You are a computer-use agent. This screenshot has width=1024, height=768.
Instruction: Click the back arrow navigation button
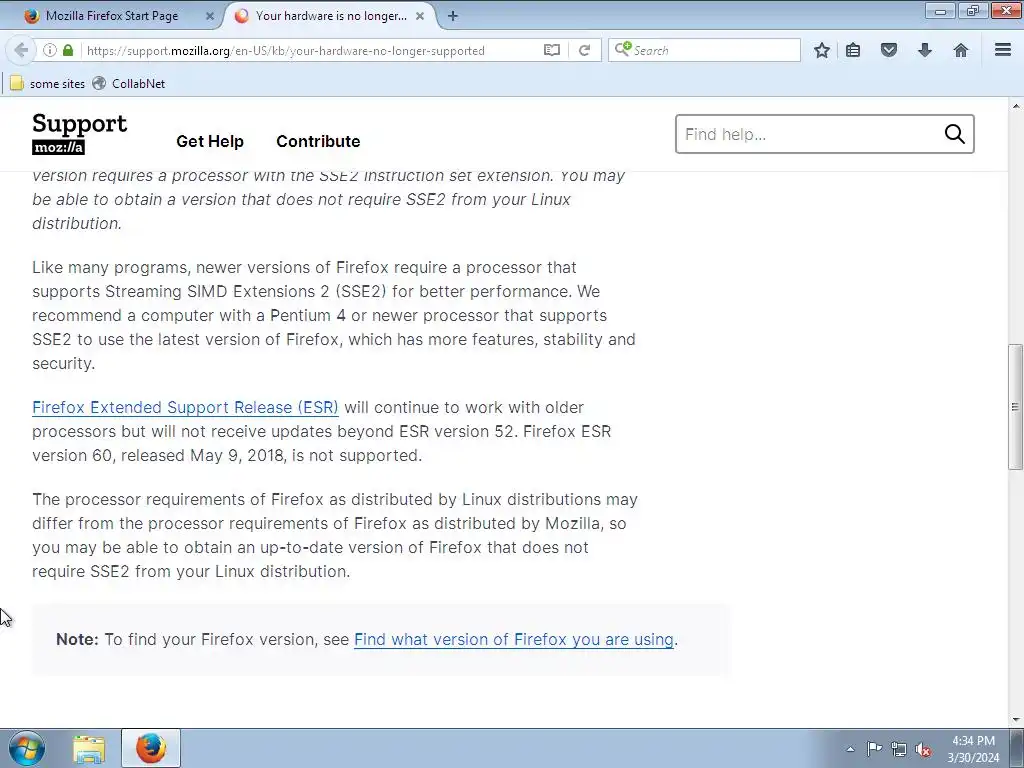[21, 50]
